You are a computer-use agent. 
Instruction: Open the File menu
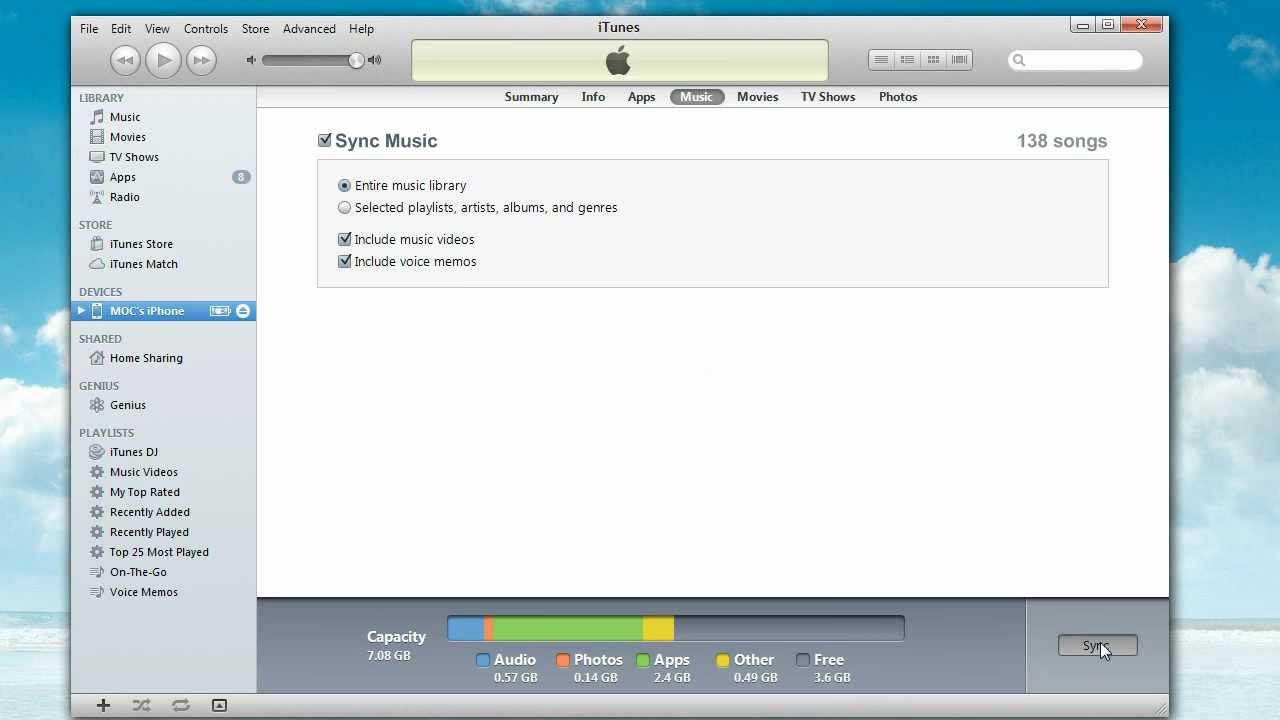89,29
